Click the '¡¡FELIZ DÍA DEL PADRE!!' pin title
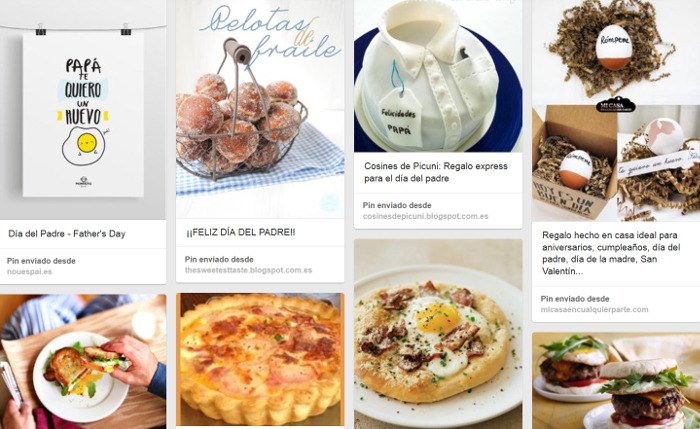Viewport: 700px width, 429px height. [241, 232]
